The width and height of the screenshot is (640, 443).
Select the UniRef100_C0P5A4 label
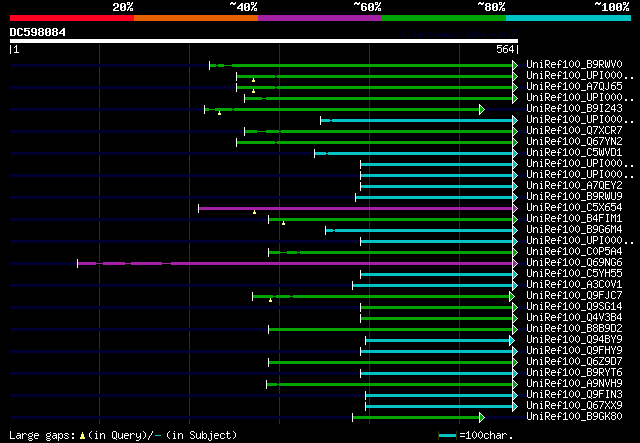click(574, 252)
